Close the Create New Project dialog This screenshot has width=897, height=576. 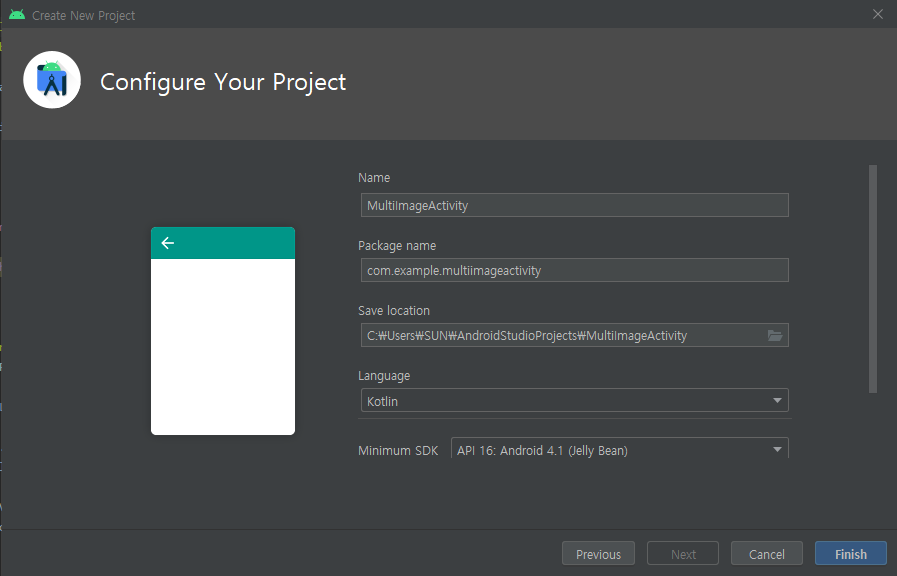click(878, 14)
